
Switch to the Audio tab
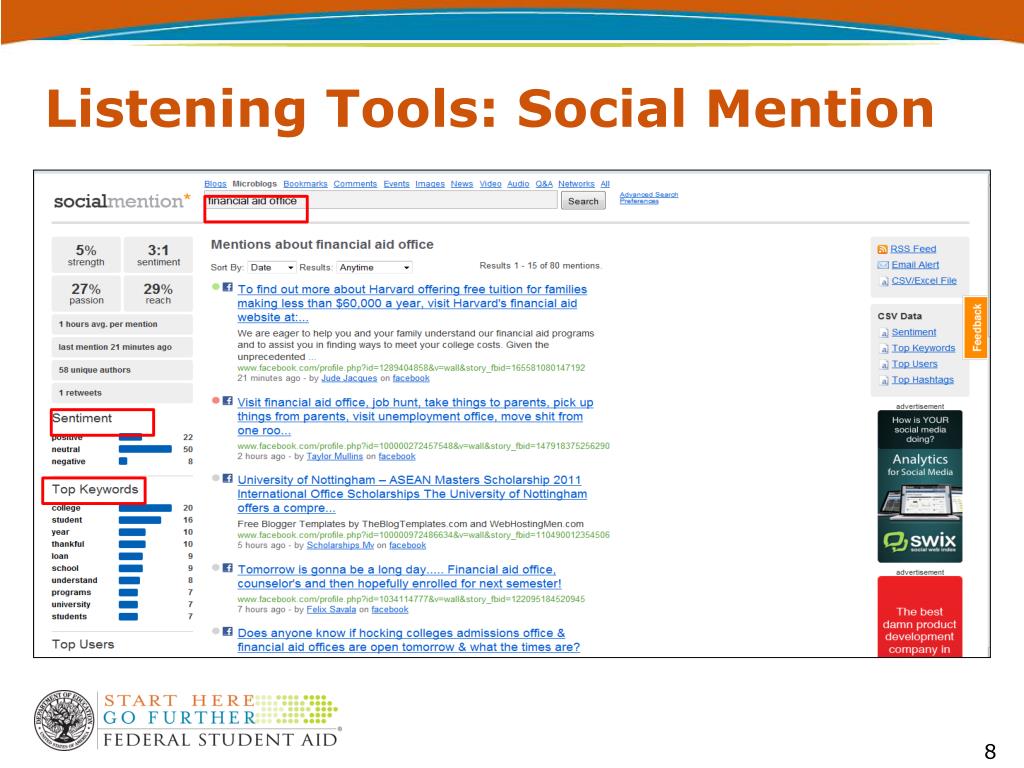(x=518, y=184)
